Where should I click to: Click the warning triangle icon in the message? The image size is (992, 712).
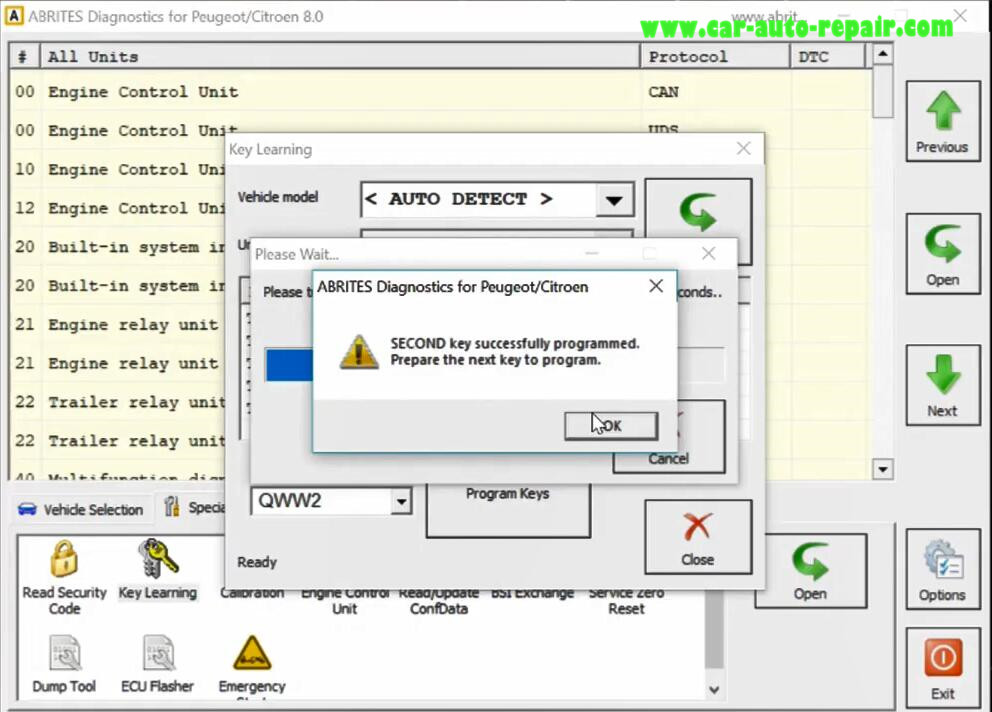[359, 352]
